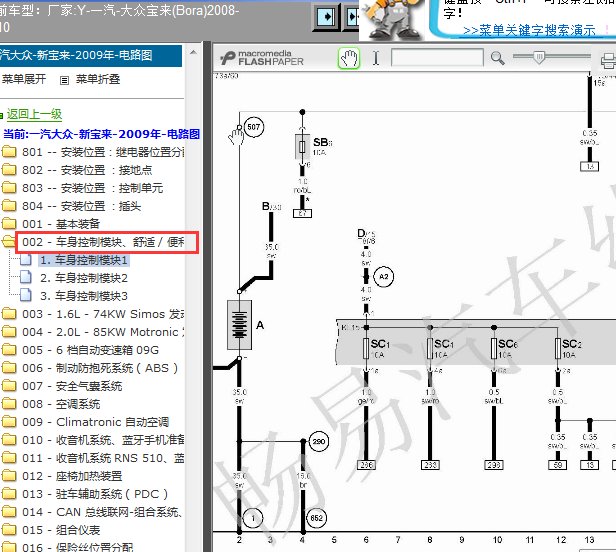Click the 汽大众-新宝来-2009年-电路图 title bar
The height and width of the screenshot is (552, 616).
[90, 55]
